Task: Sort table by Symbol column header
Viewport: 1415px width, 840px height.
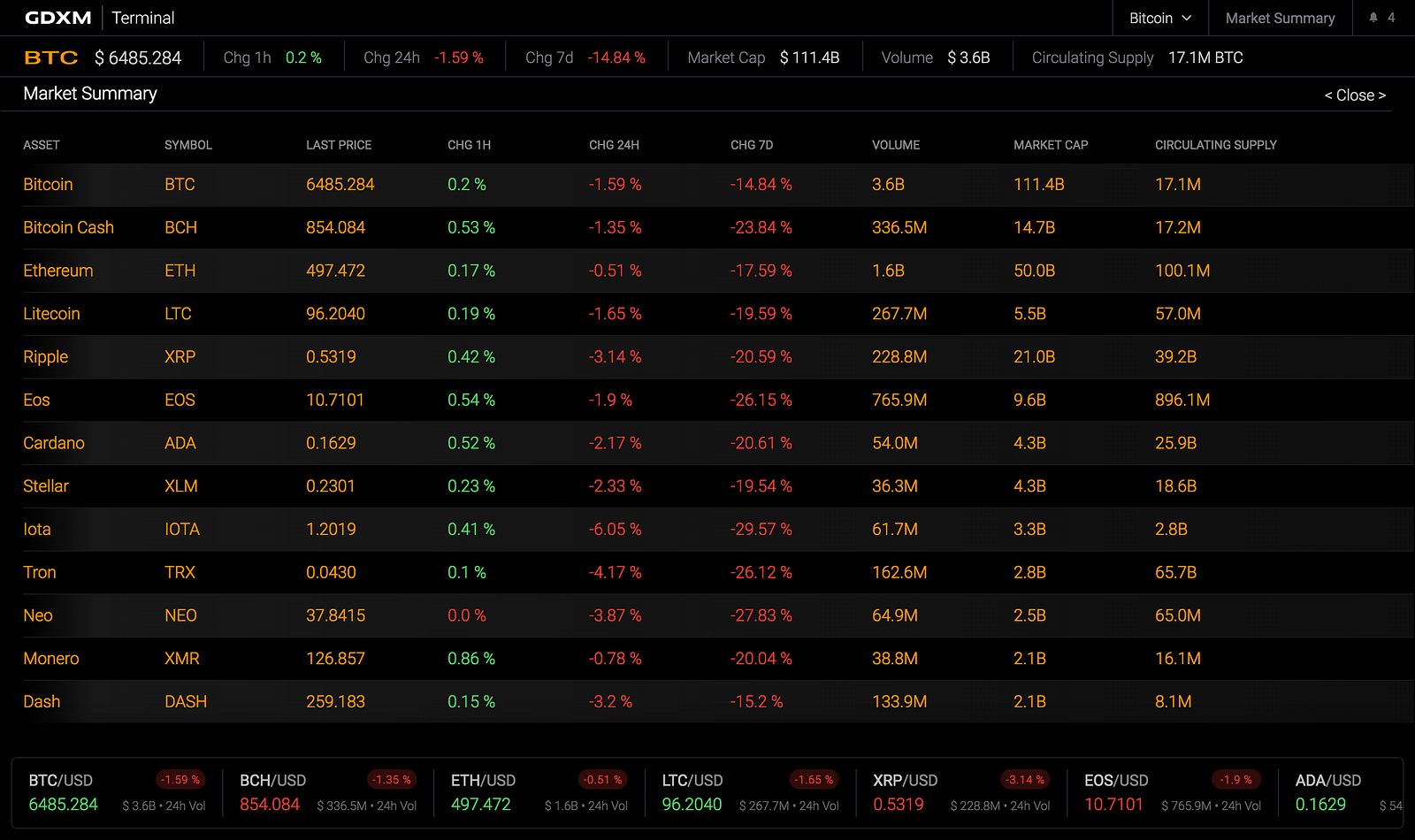Action: click(x=188, y=145)
